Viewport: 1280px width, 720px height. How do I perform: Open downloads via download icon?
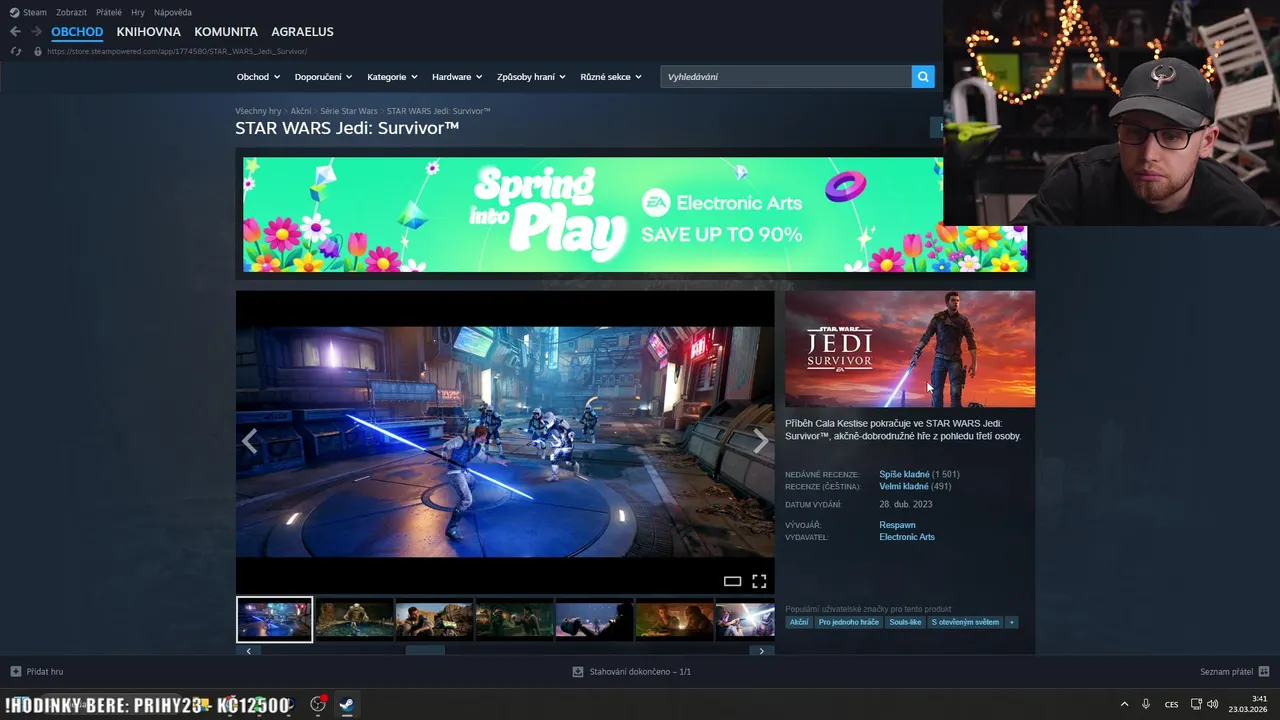[x=578, y=672]
